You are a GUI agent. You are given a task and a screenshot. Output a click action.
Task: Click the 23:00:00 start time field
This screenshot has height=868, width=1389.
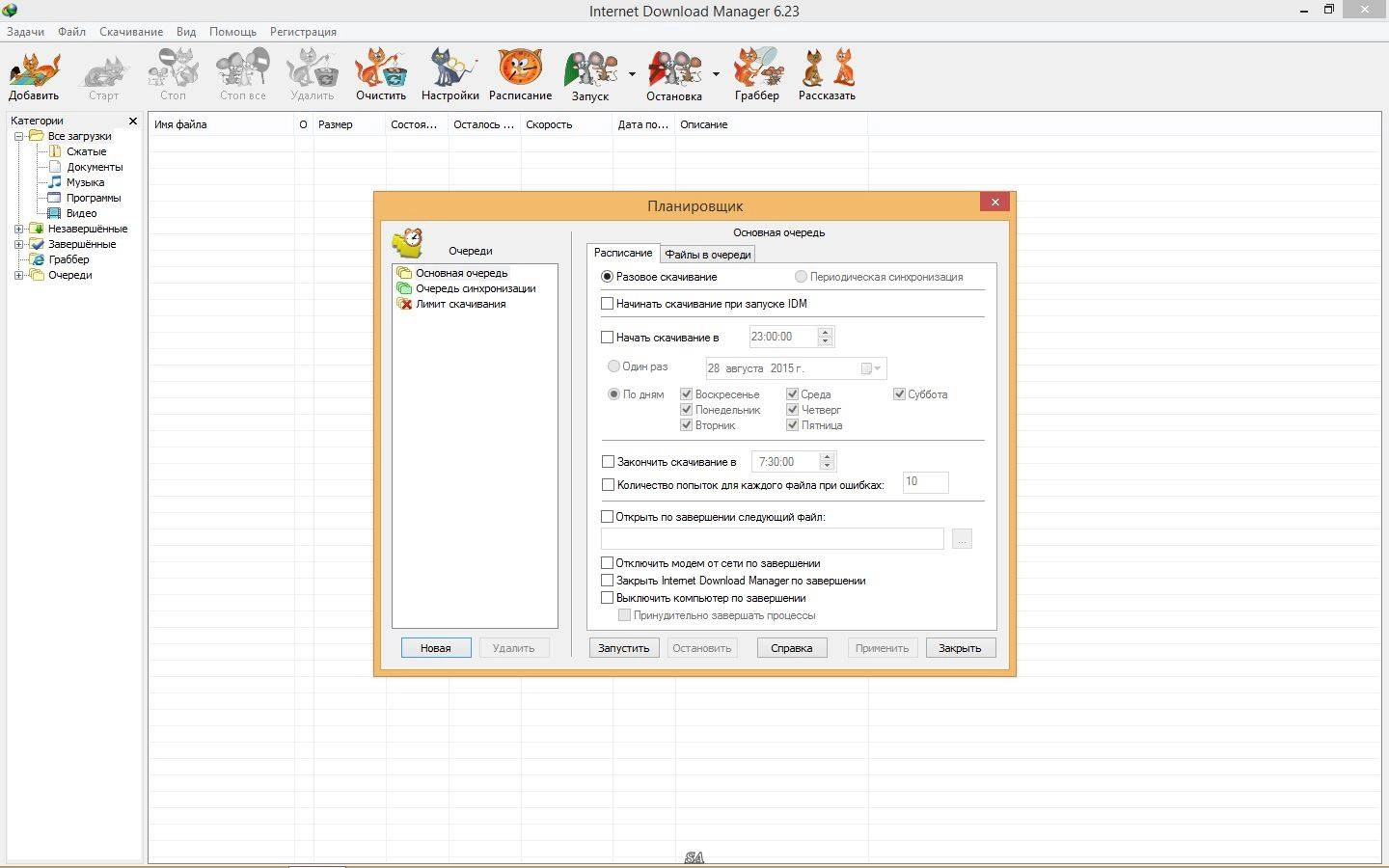pyautogui.click(x=782, y=337)
